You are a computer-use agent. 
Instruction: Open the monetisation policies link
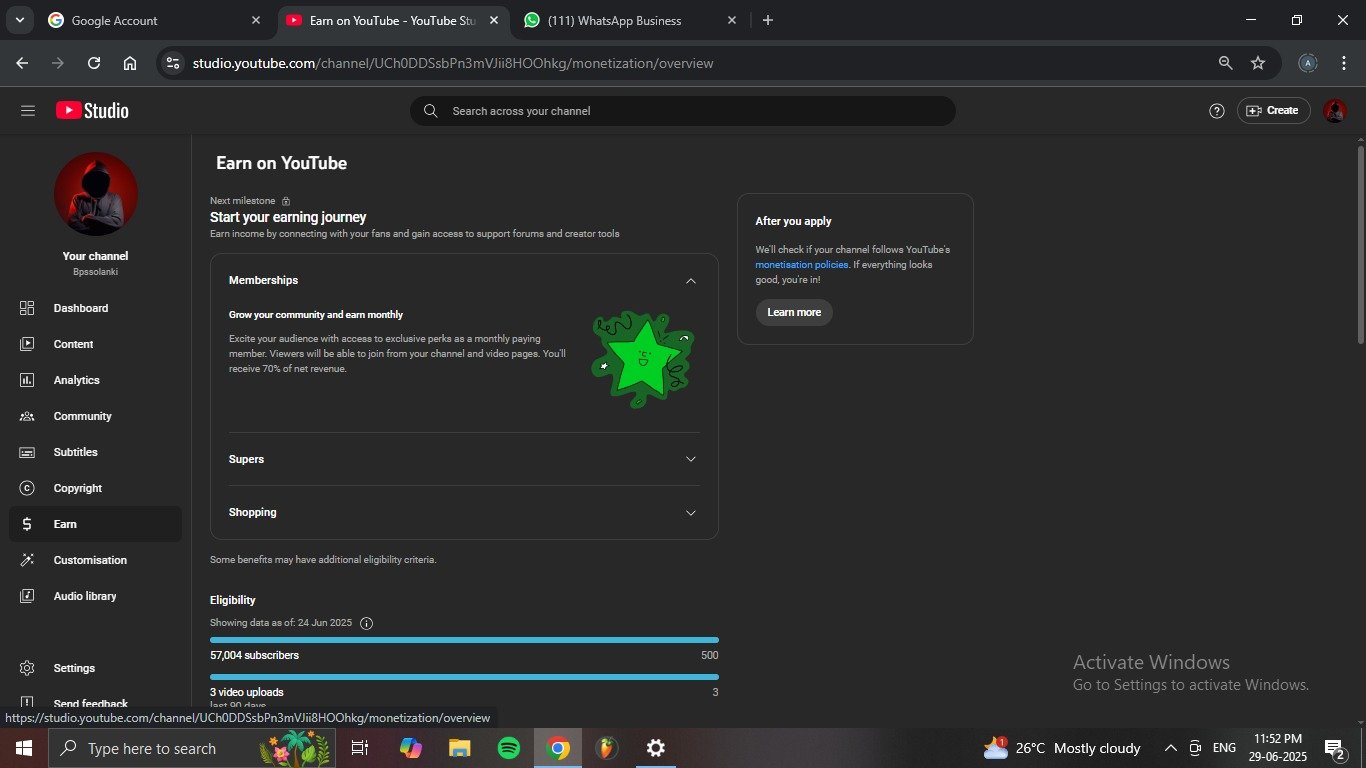[x=802, y=265]
